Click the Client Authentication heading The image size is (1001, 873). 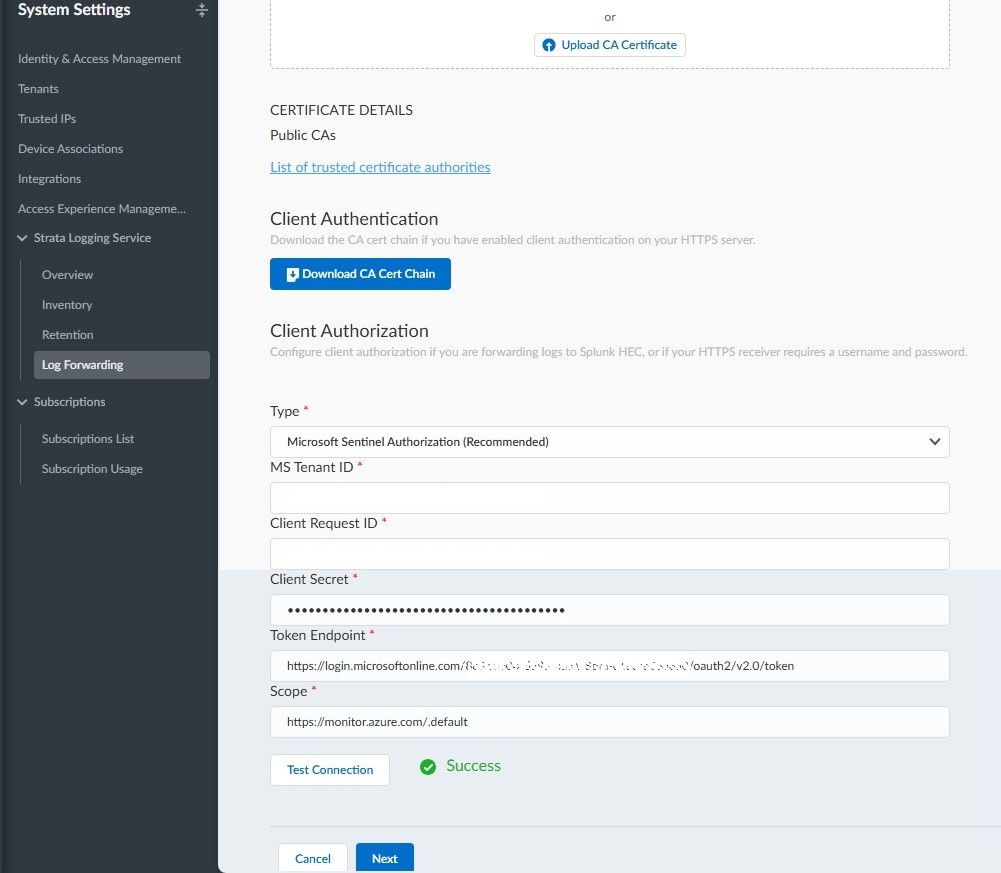(354, 219)
